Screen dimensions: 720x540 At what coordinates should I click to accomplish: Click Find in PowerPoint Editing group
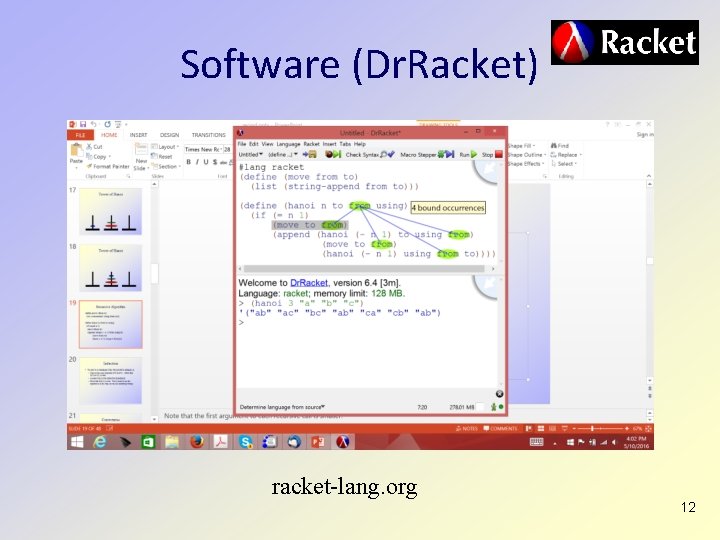click(x=560, y=146)
